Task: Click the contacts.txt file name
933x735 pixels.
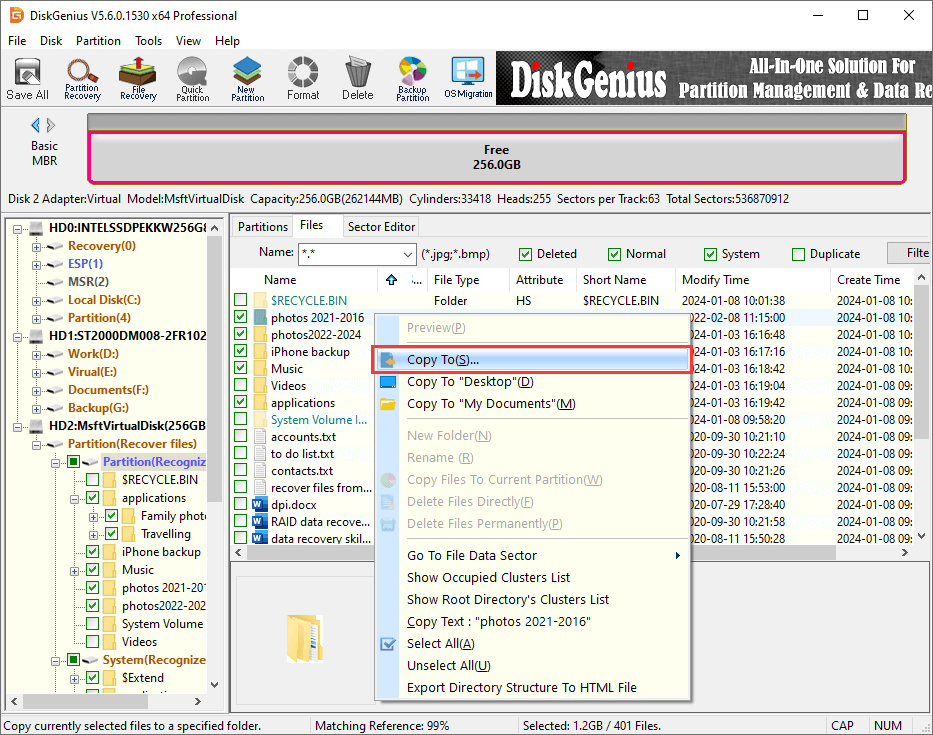Action: point(302,471)
